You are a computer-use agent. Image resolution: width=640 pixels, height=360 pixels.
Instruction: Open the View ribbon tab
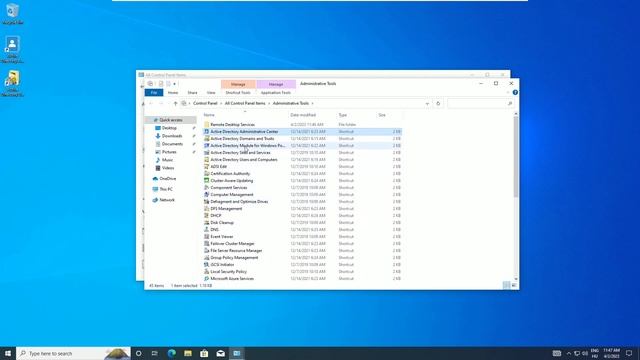211,93
